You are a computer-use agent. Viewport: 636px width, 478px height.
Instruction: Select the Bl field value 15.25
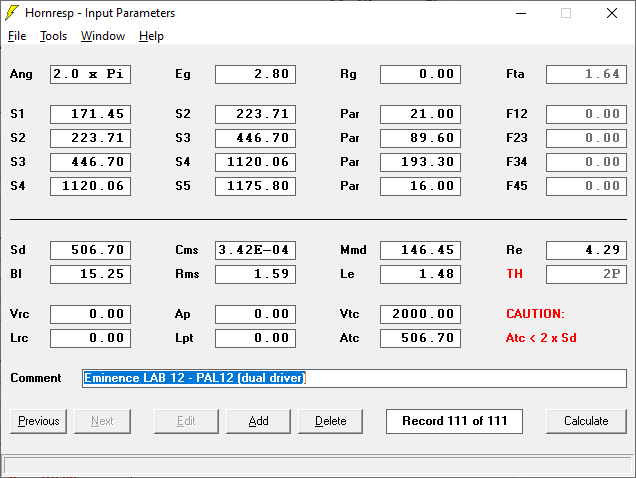pos(90,274)
